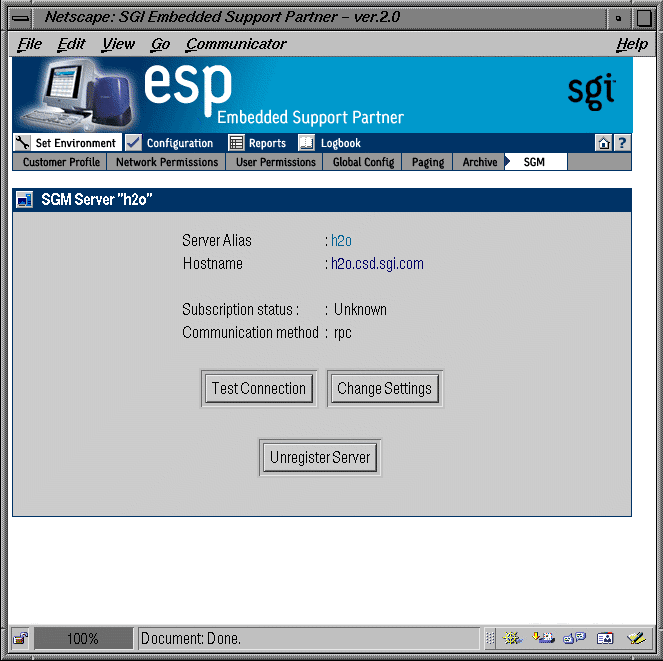This screenshot has height=661, width=663.
Task: Click the Logbook book icon
Action: [306, 143]
